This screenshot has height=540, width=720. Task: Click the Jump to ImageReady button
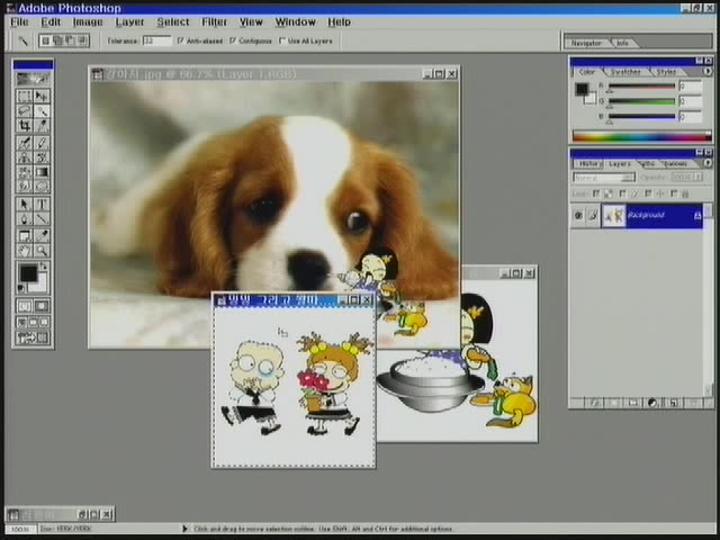33,338
